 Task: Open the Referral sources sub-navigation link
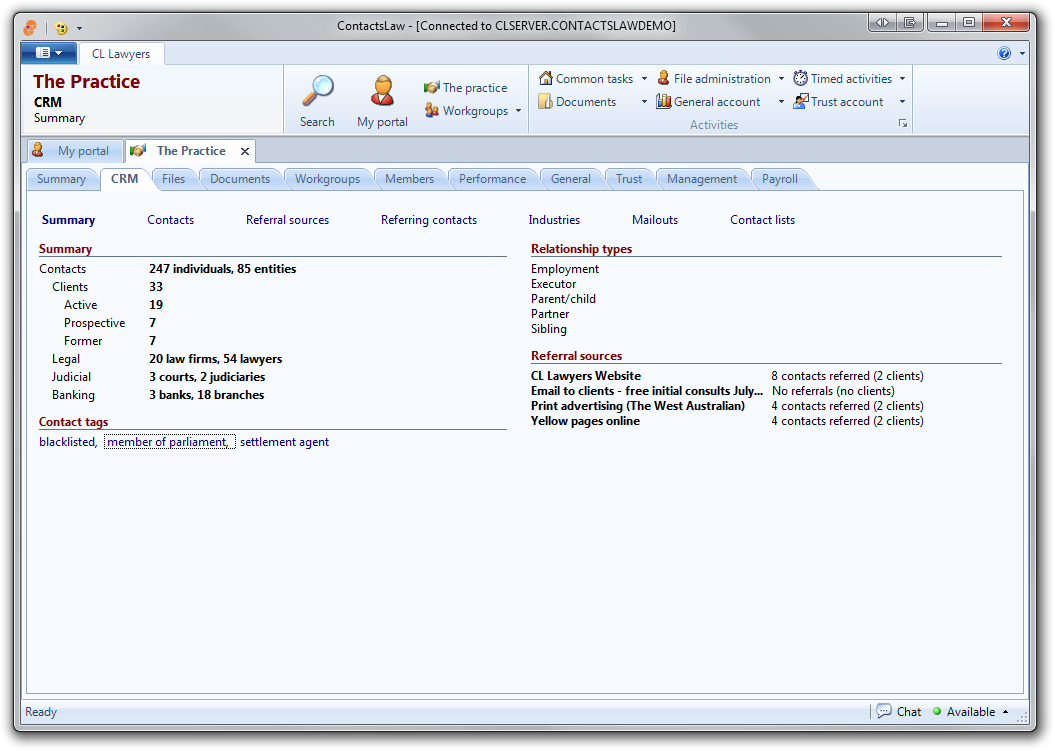click(287, 220)
